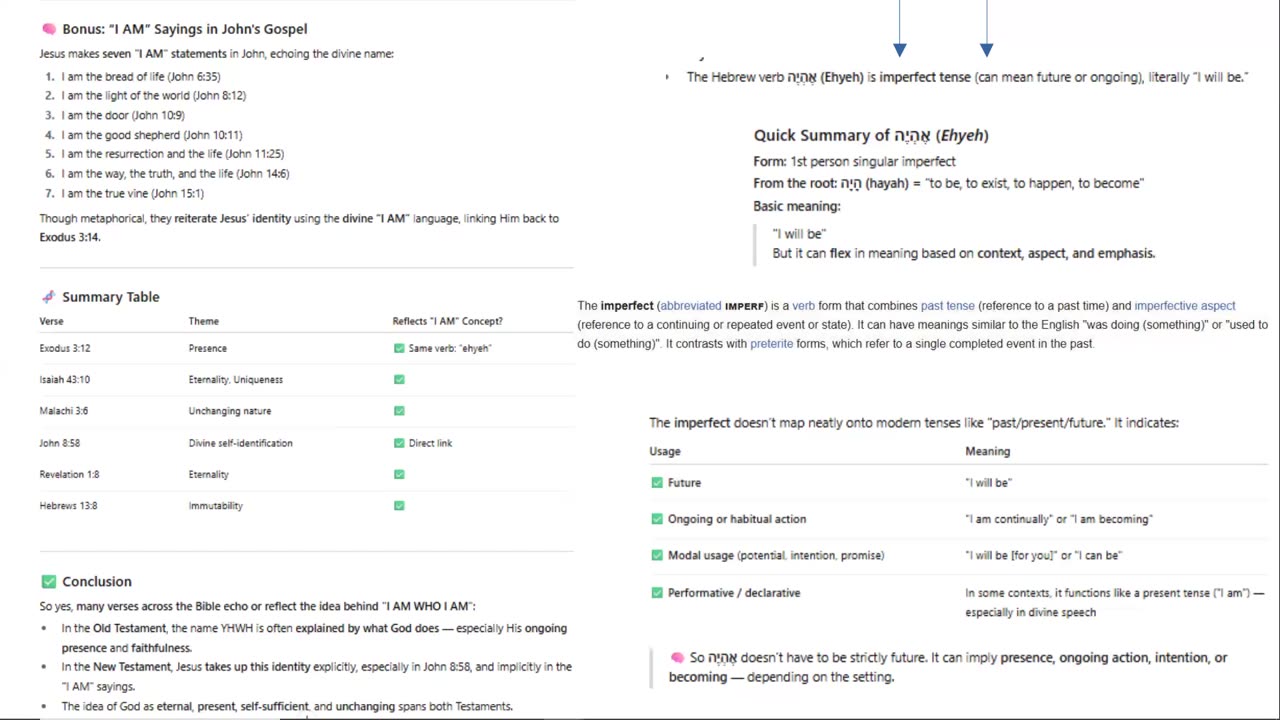Click the green check in the Isaiah 43:10 row
Viewport: 1280px width, 720px height.
399,379
